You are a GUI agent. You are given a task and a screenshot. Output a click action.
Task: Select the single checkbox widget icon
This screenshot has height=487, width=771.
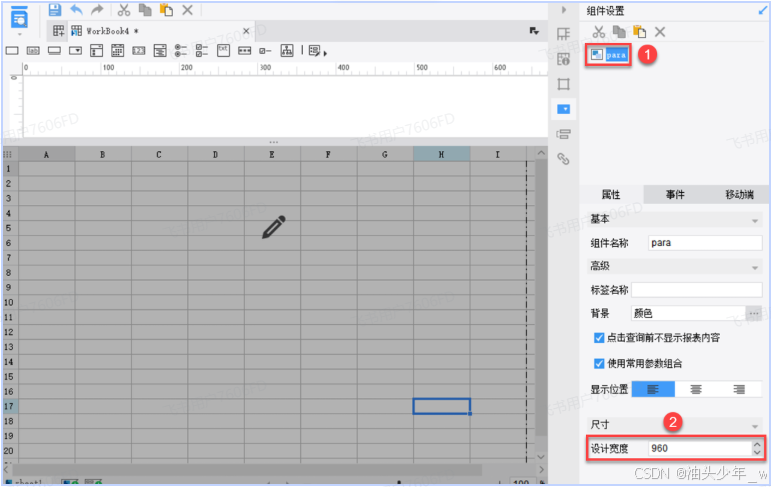(266, 51)
